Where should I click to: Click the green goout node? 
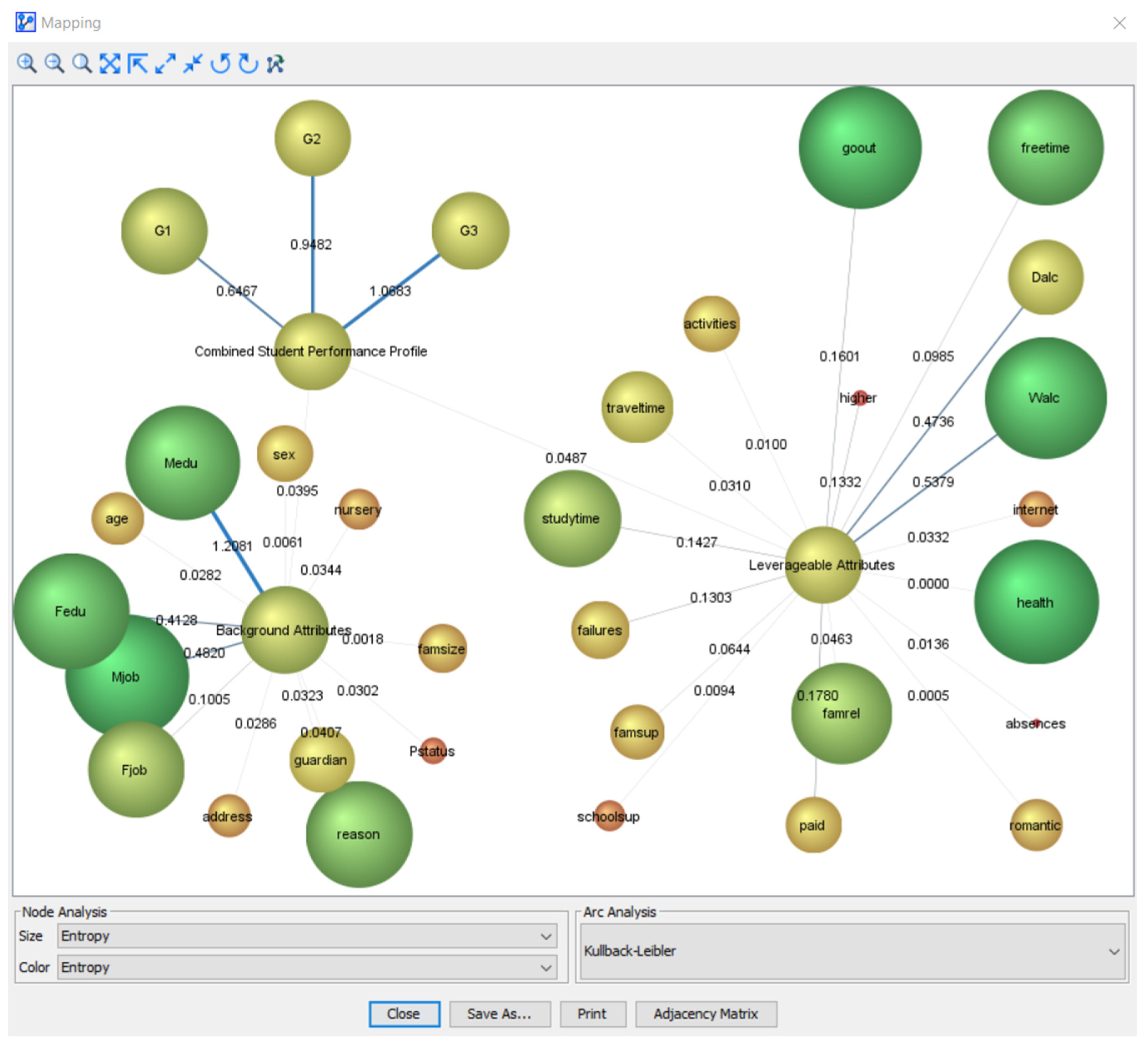[x=859, y=148]
